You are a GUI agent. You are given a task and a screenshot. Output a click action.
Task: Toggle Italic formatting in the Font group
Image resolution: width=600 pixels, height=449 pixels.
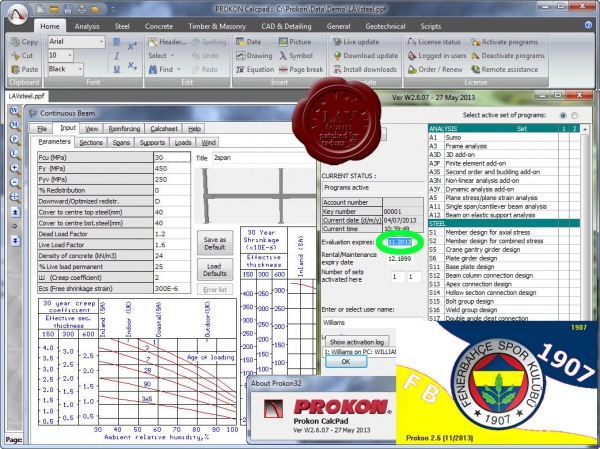tap(117, 56)
